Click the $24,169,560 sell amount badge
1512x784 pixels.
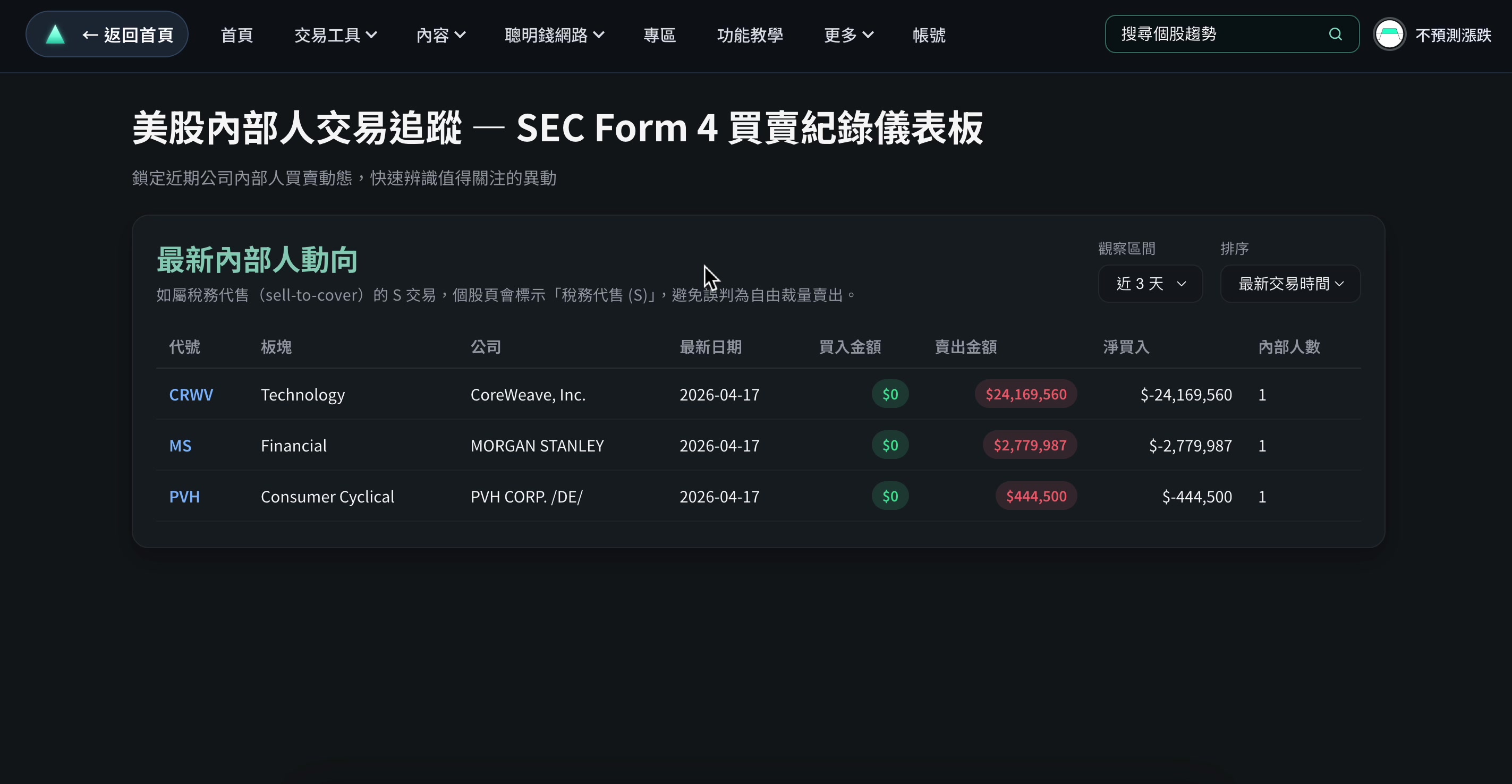pyautogui.click(x=1025, y=394)
